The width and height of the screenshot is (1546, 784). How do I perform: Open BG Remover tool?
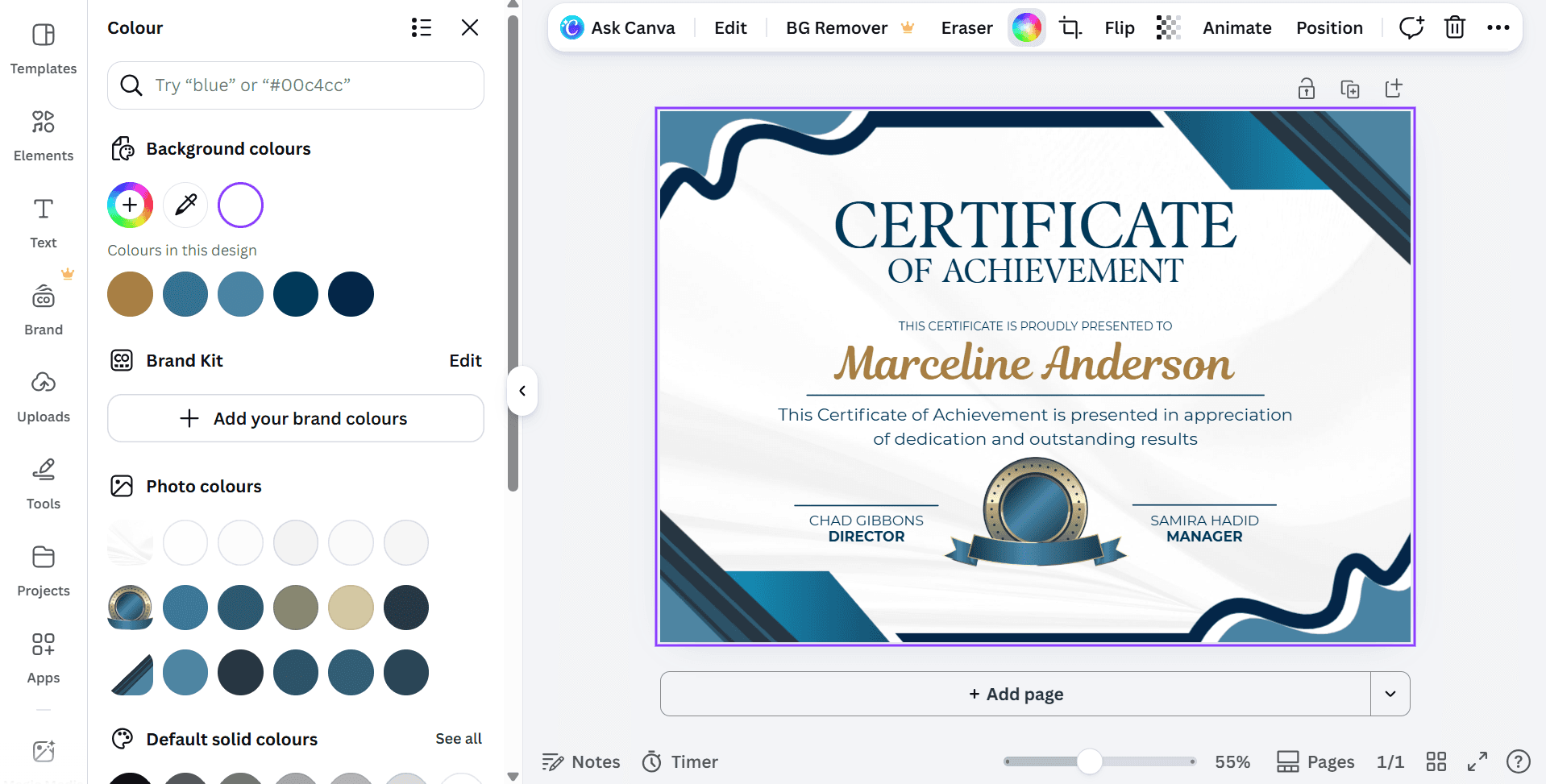(850, 28)
